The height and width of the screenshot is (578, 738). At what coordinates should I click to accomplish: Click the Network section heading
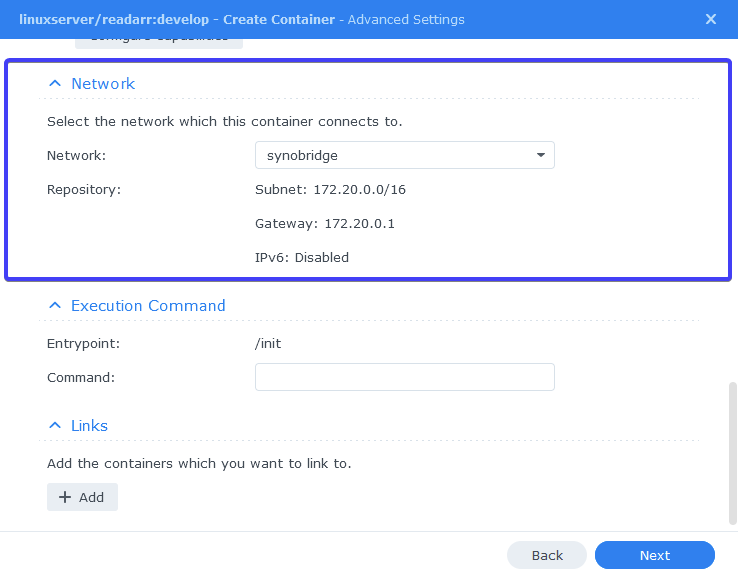(x=103, y=84)
